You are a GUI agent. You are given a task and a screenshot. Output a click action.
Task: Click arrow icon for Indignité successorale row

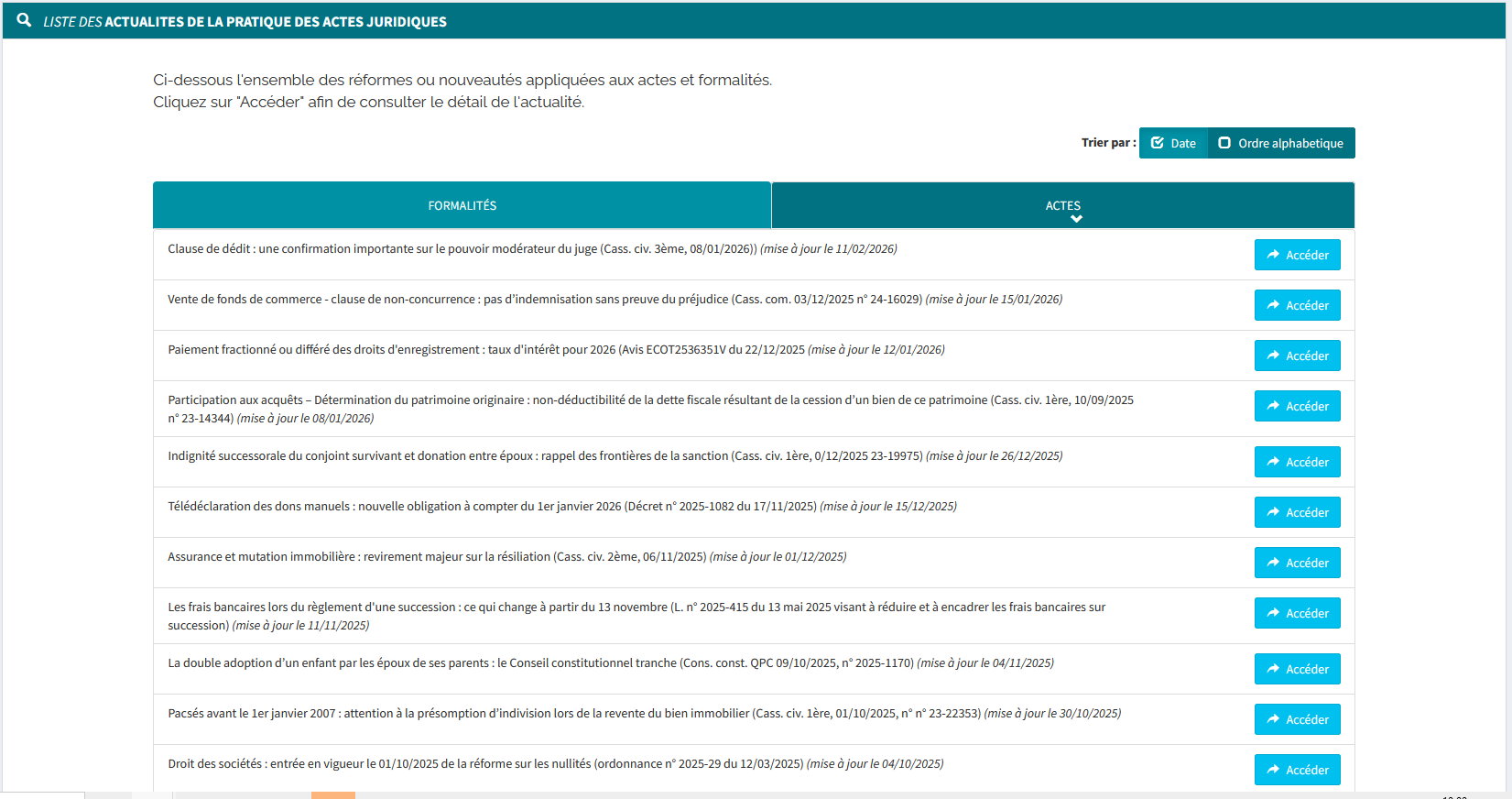tap(1273, 462)
